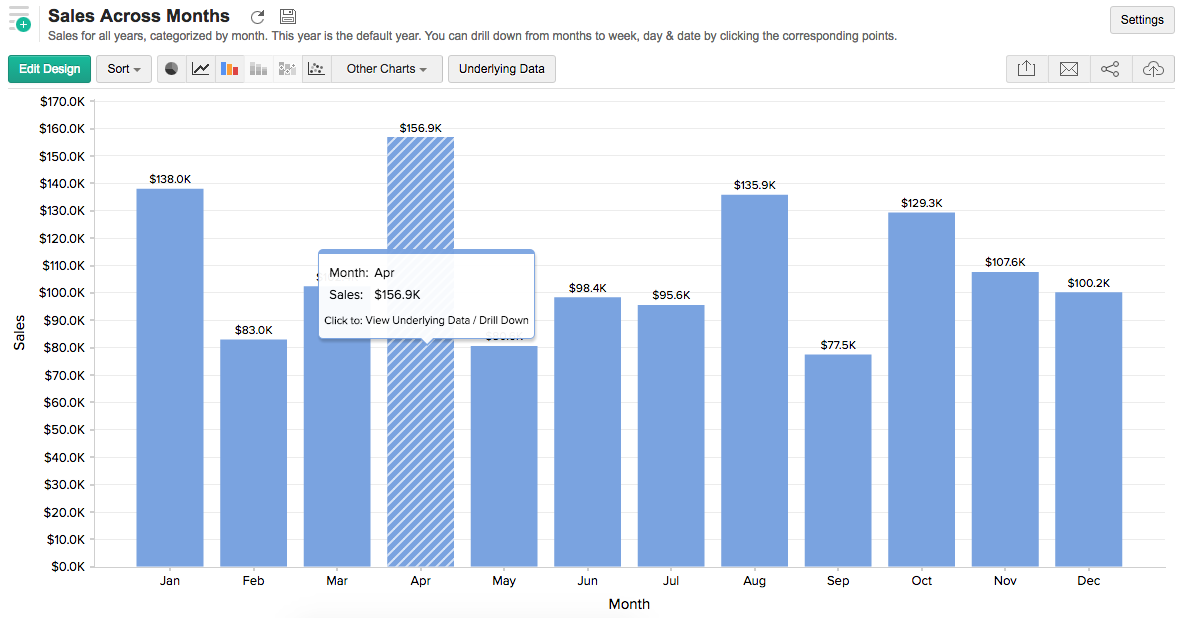This screenshot has height=618, width=1180.
Task: Select the bar chart type icon
Action: pos(230,69)
